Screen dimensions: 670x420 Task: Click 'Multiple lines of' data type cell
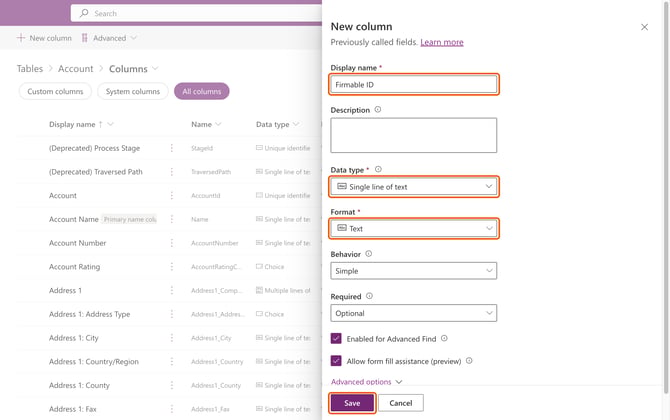click(283, 291)
